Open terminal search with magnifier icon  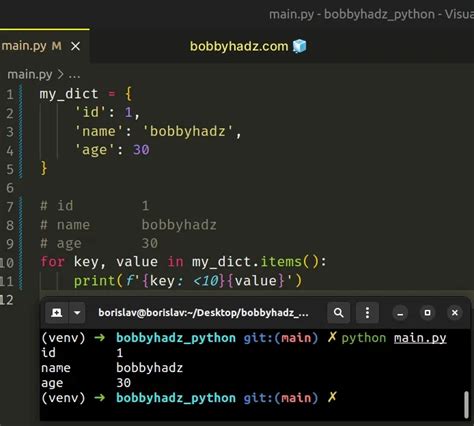pyautogui.click(x=338, y=313)
